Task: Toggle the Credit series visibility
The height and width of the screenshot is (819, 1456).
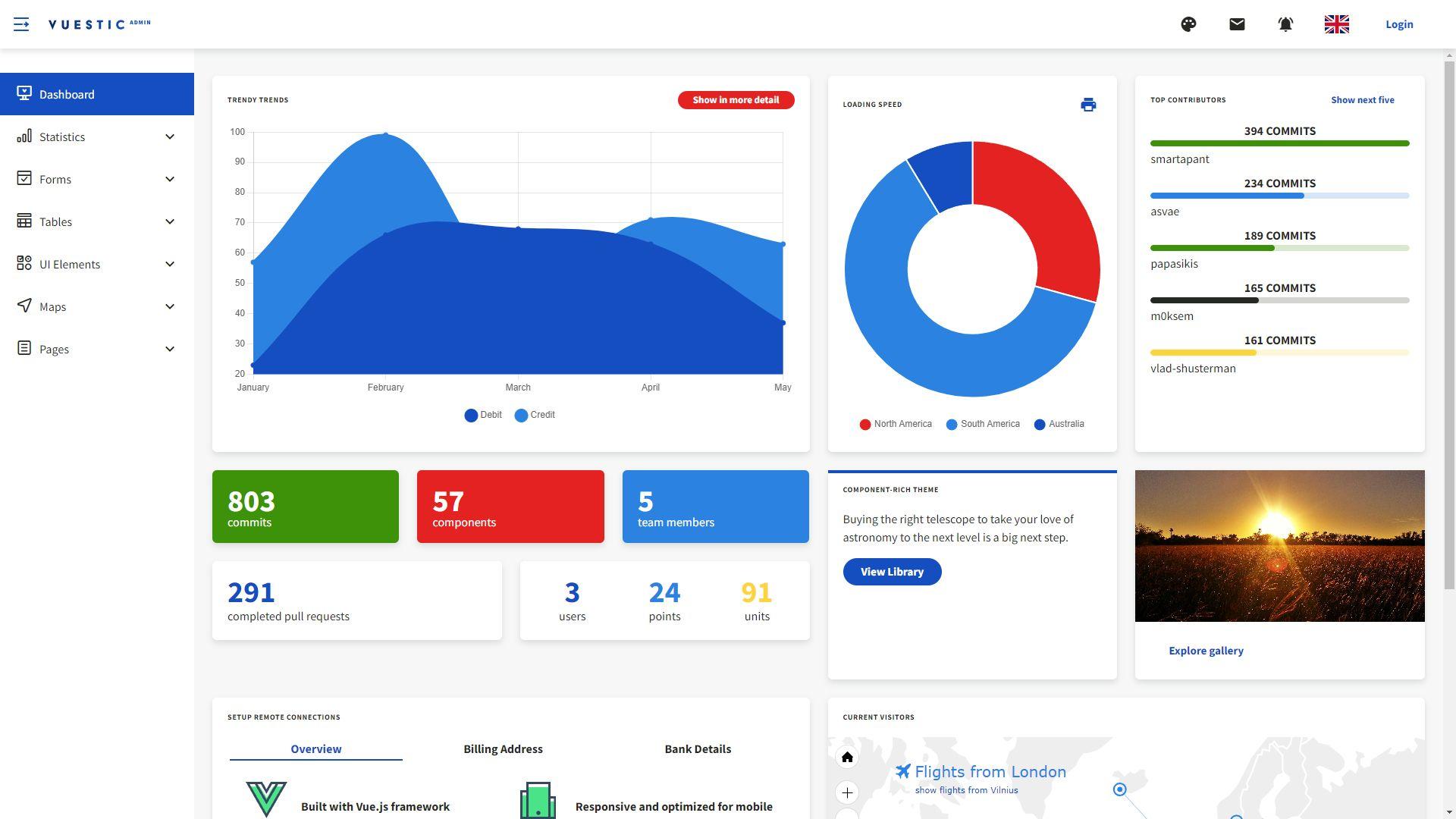Action: (535, 415)
